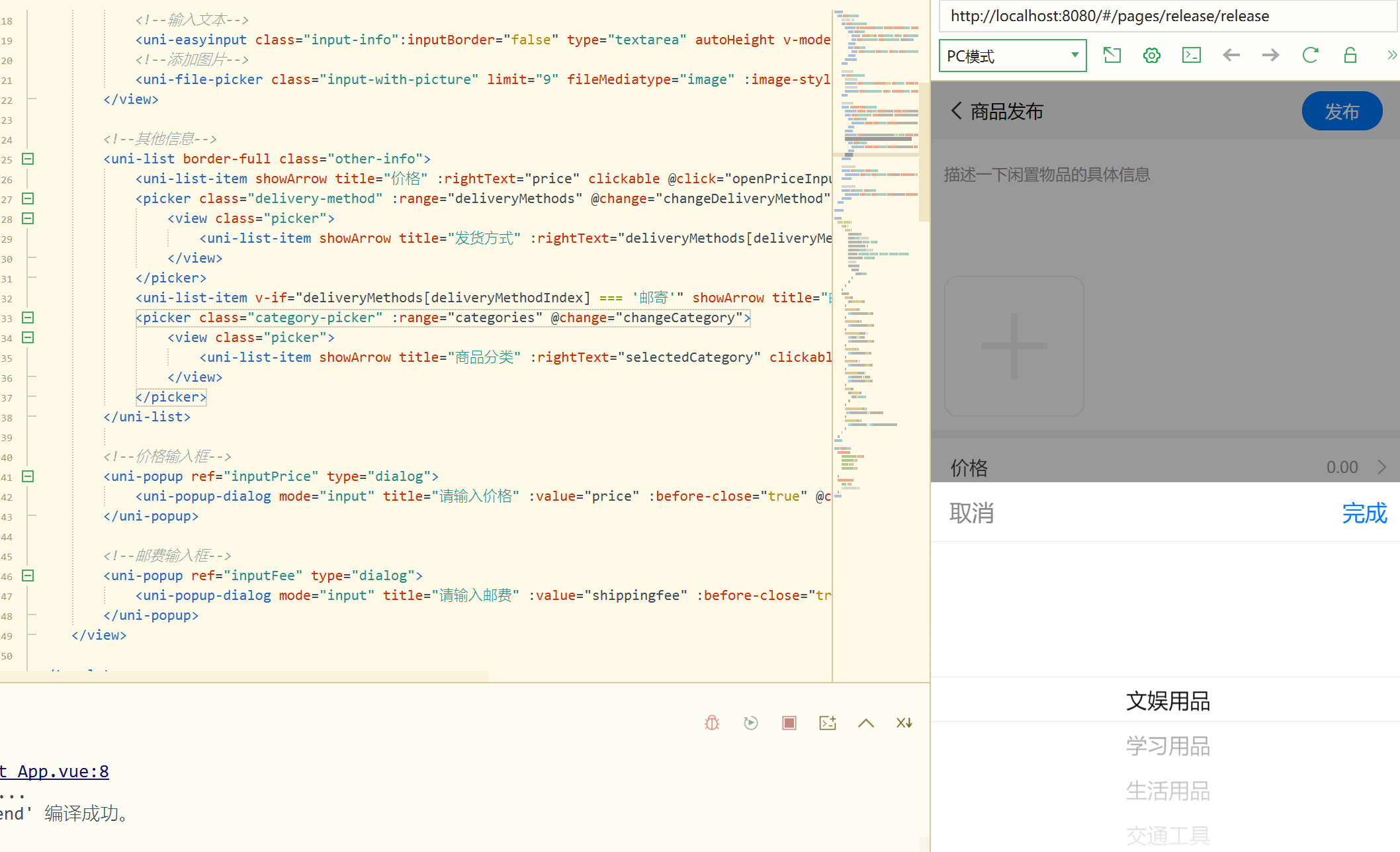Go back with the left arrow icon
The height and width of the screenshot is (852, 1400).
tap(1231, 56)
